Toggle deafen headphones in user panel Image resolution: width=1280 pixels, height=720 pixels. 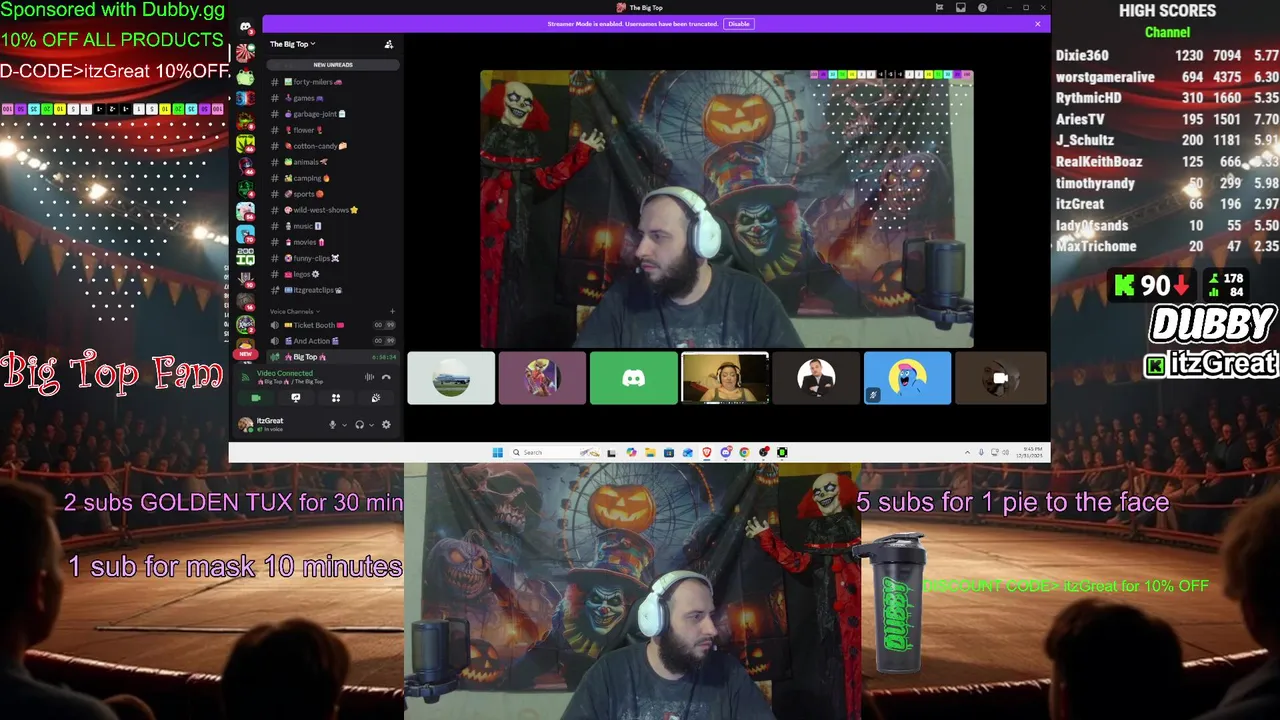click(359, 425)
